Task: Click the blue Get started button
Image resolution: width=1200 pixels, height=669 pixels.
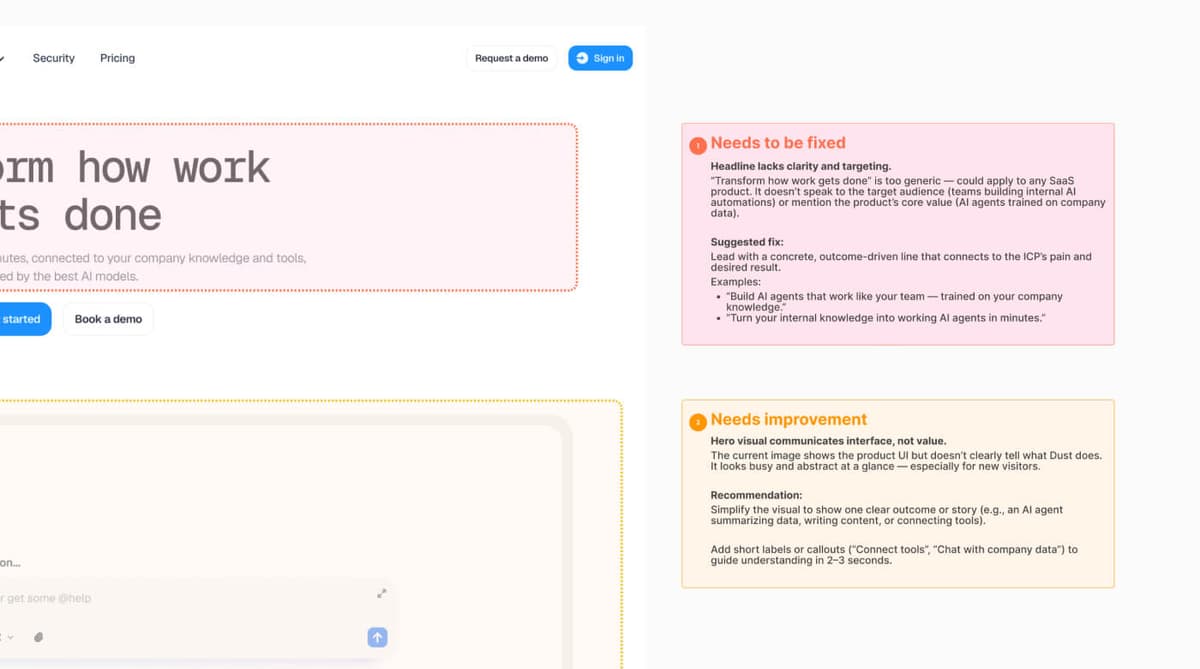Action: (x=22, y=319)
